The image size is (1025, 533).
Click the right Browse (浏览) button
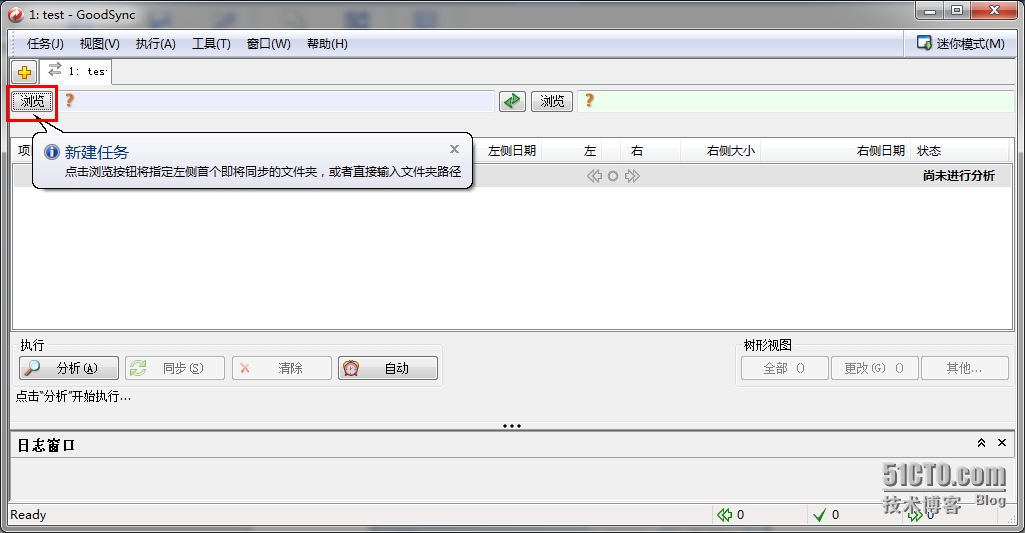click(552, 101)
